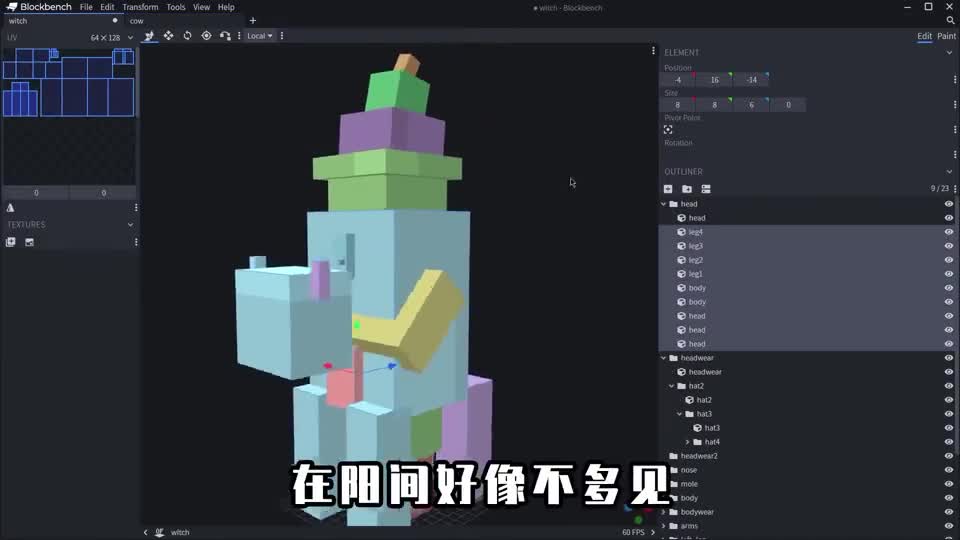Viewport: 960px width, 540px height.
Task: Open the Transform menu
Action: 140,7
